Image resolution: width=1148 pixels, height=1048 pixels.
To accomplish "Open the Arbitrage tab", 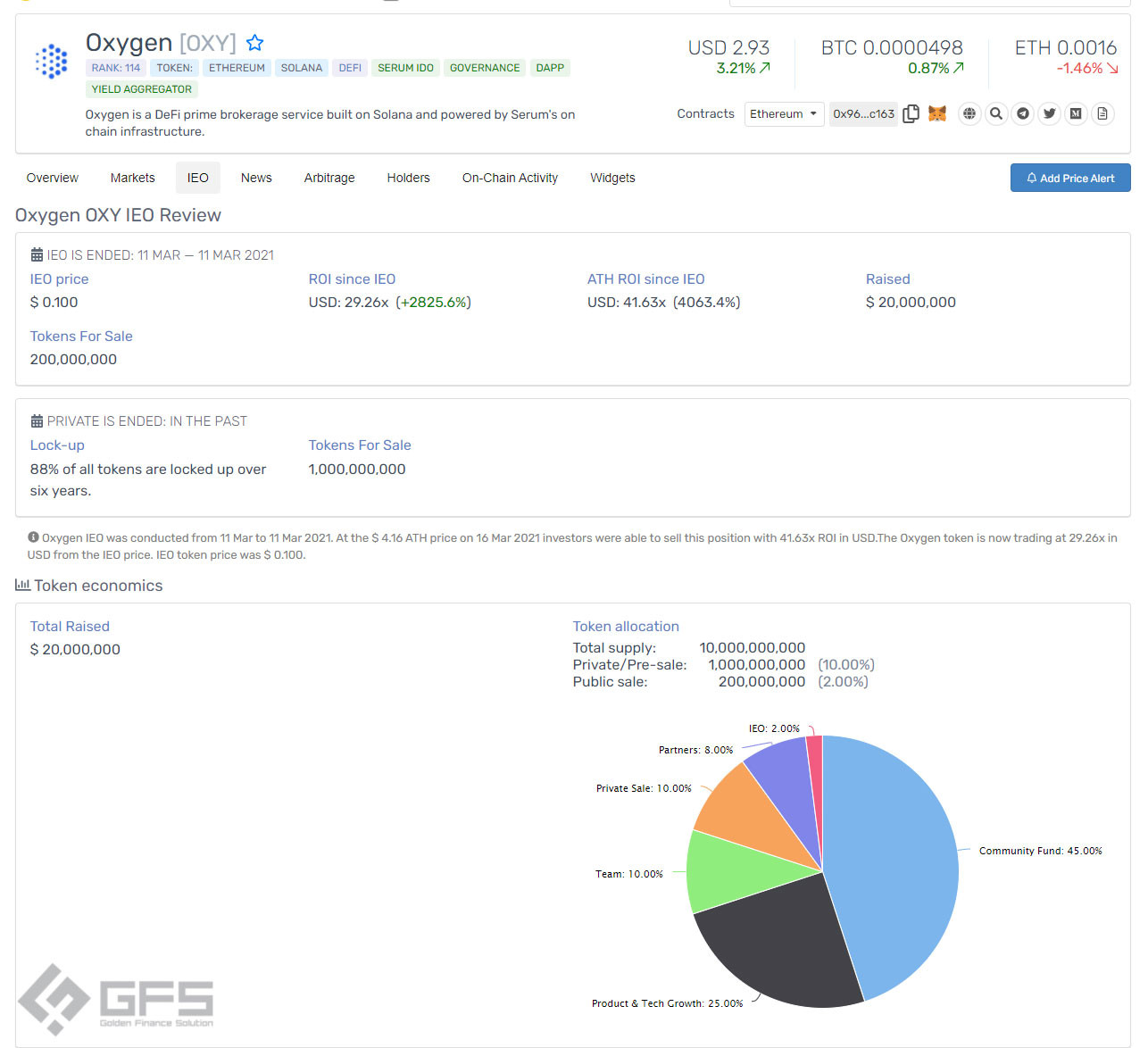I will point(329,178).
